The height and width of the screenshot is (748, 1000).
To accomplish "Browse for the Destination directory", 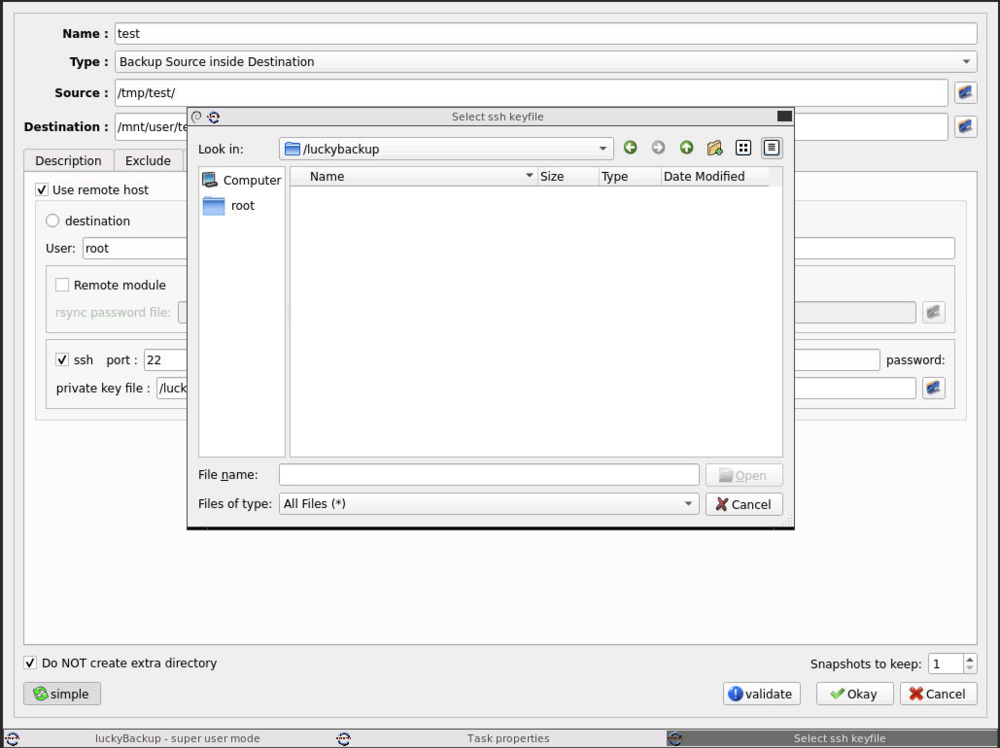I will (x=966, y=126).
